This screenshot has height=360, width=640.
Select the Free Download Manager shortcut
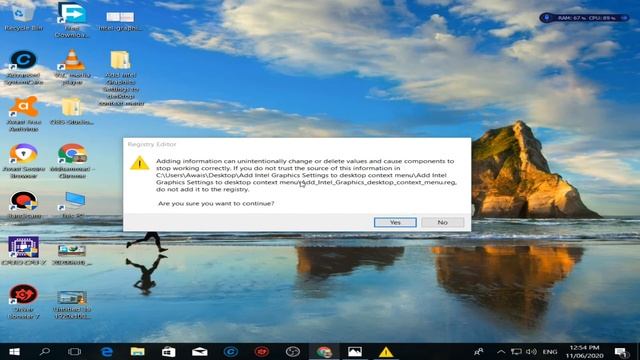(72, 20)
